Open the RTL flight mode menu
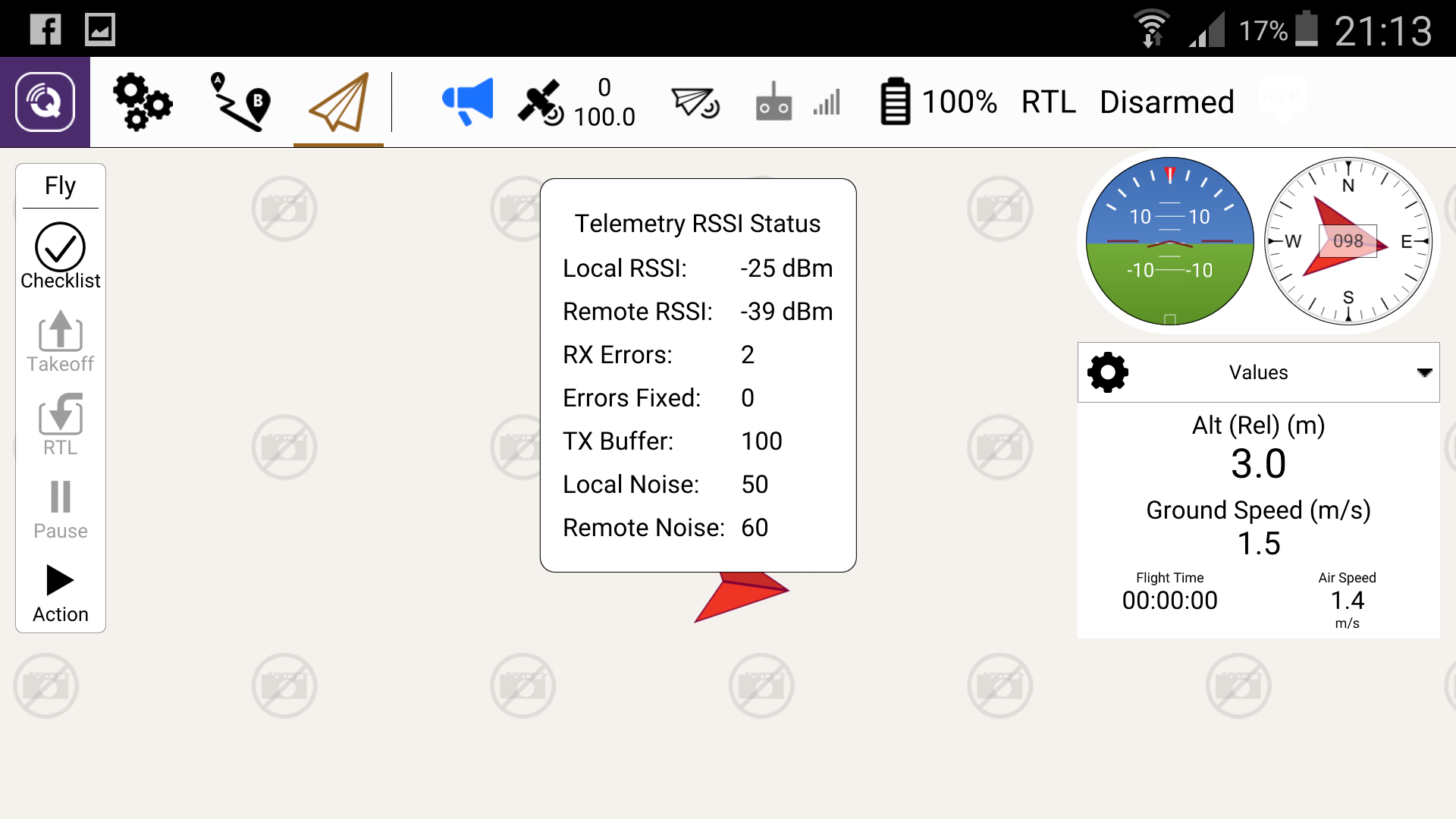The height and width of the screenshot is (819, 1456). [x=1048, y=102]
